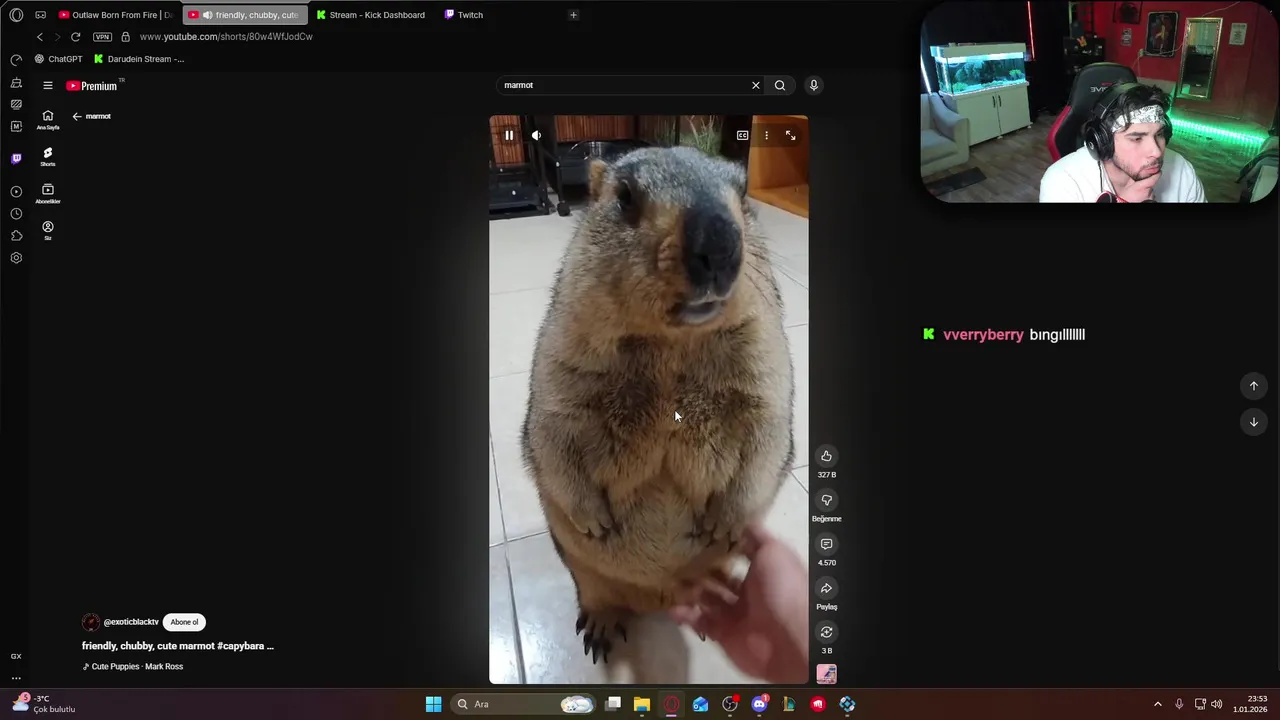Go to previous Short with up arrow

[1253, 386]
